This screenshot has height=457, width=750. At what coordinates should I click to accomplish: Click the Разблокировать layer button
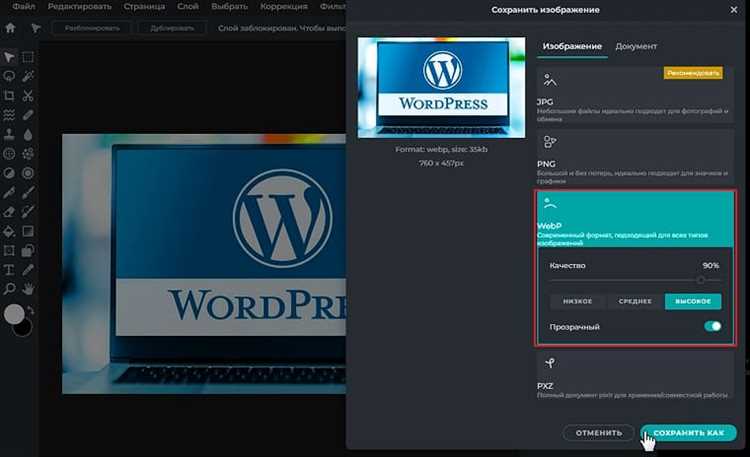pos(92,28)
